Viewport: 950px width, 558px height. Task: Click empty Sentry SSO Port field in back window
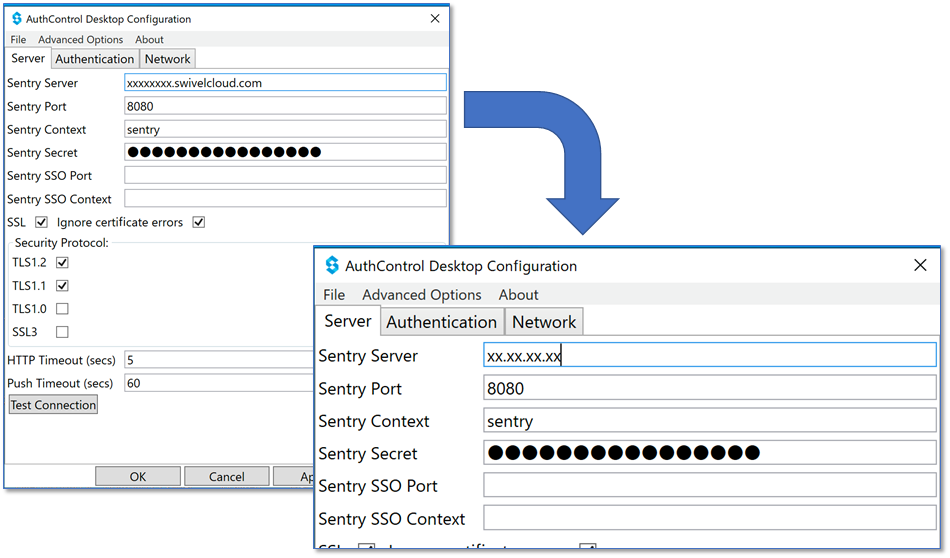pyautogui.click(x=285, y=175)
